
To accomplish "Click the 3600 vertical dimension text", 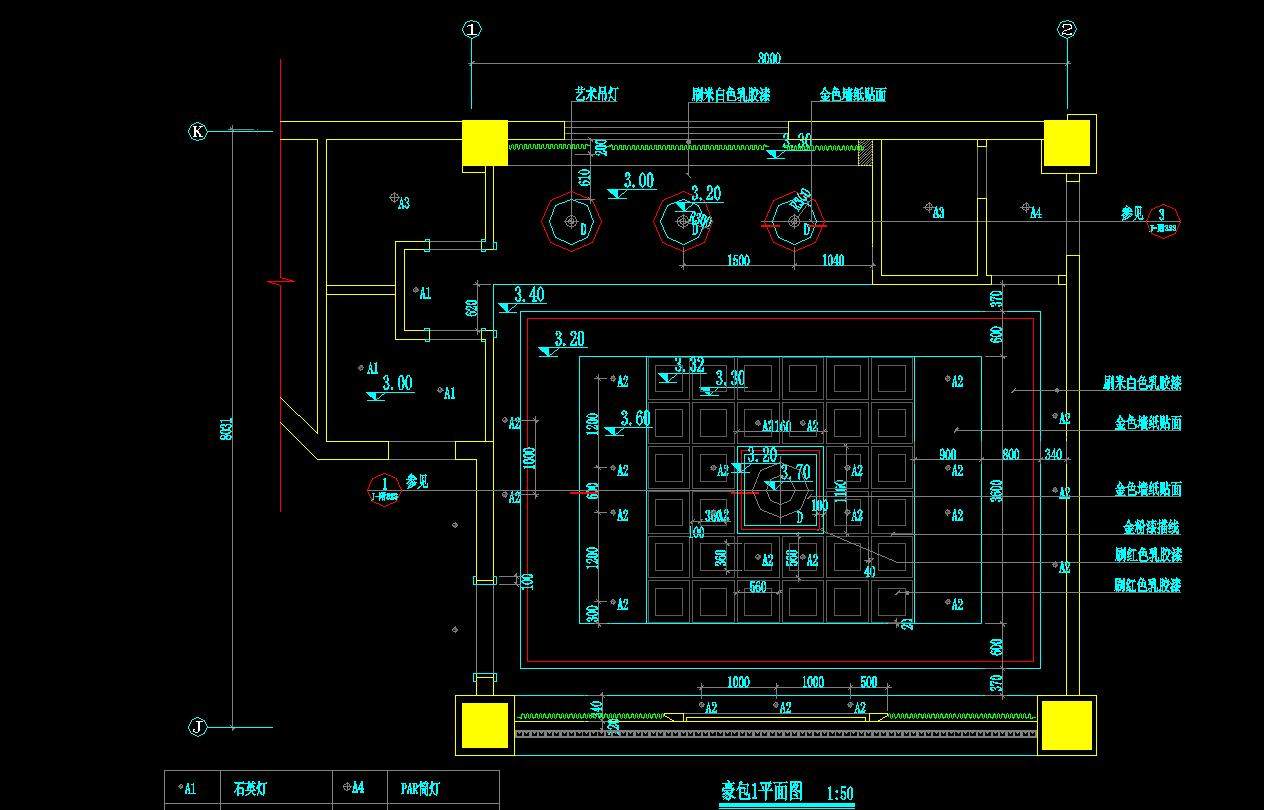I will click(996, 490).
